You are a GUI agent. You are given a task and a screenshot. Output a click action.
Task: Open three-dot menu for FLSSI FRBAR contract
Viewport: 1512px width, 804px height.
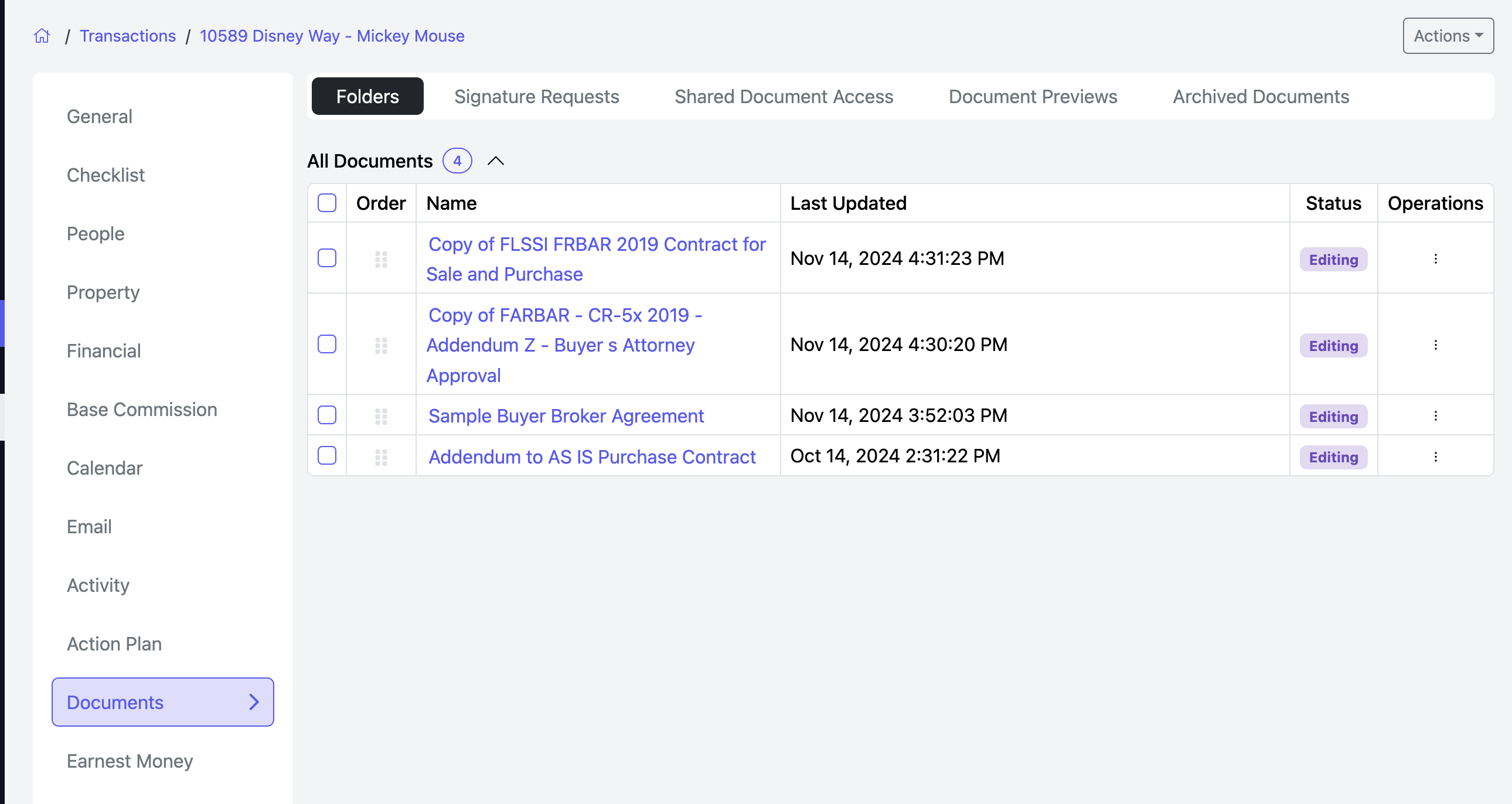(1435, 259)
